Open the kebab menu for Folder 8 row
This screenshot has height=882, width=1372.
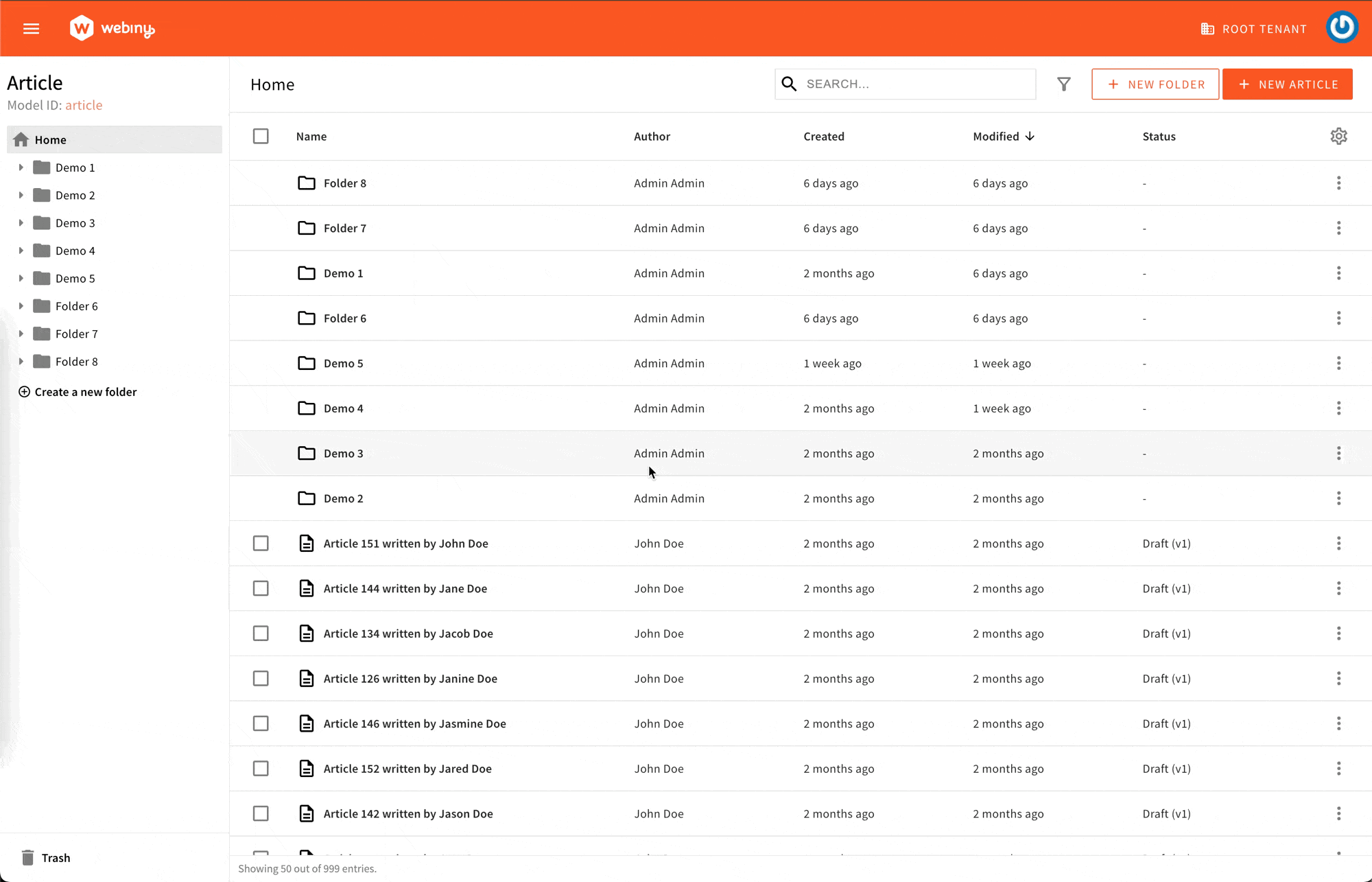click(x=1339, y=183)
